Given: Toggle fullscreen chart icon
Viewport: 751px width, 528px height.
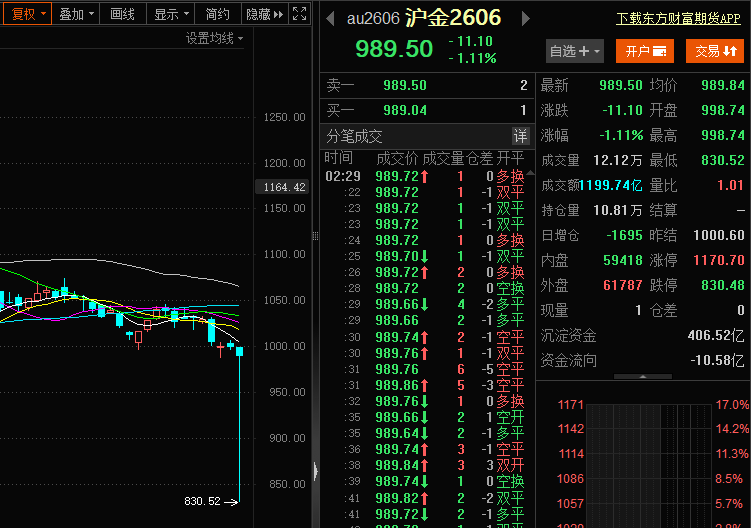Looking at the screenshot, I should click(299, 13).
